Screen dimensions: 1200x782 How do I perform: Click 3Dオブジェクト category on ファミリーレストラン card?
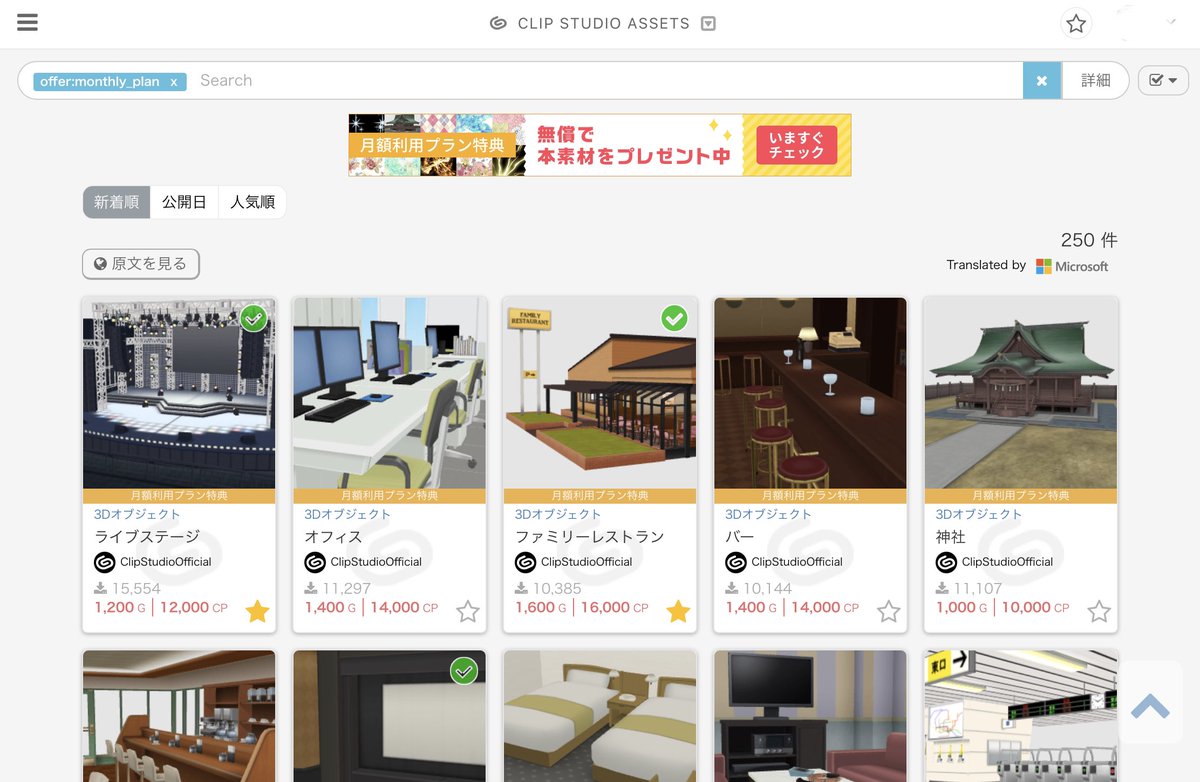click(x=558, y=514)
